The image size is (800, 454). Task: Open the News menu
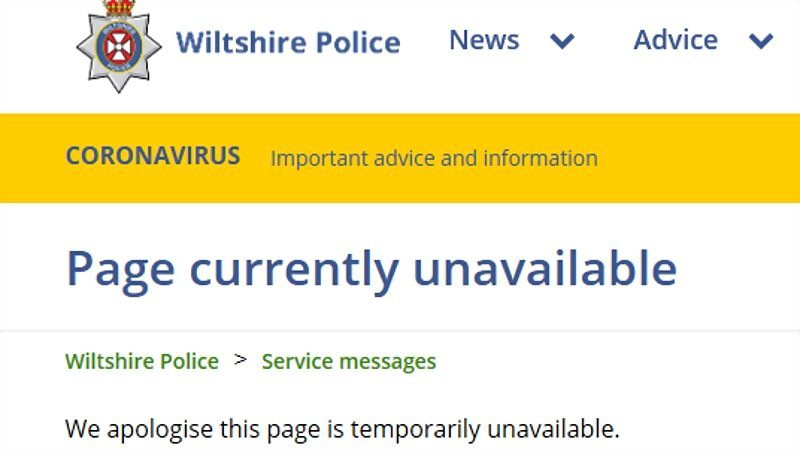click(484, 40)
